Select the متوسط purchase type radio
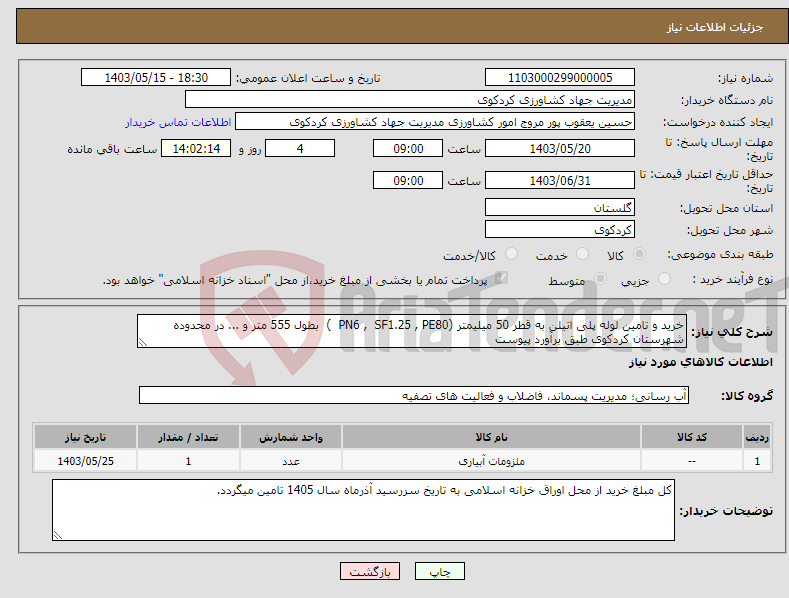 click(600, 278)
